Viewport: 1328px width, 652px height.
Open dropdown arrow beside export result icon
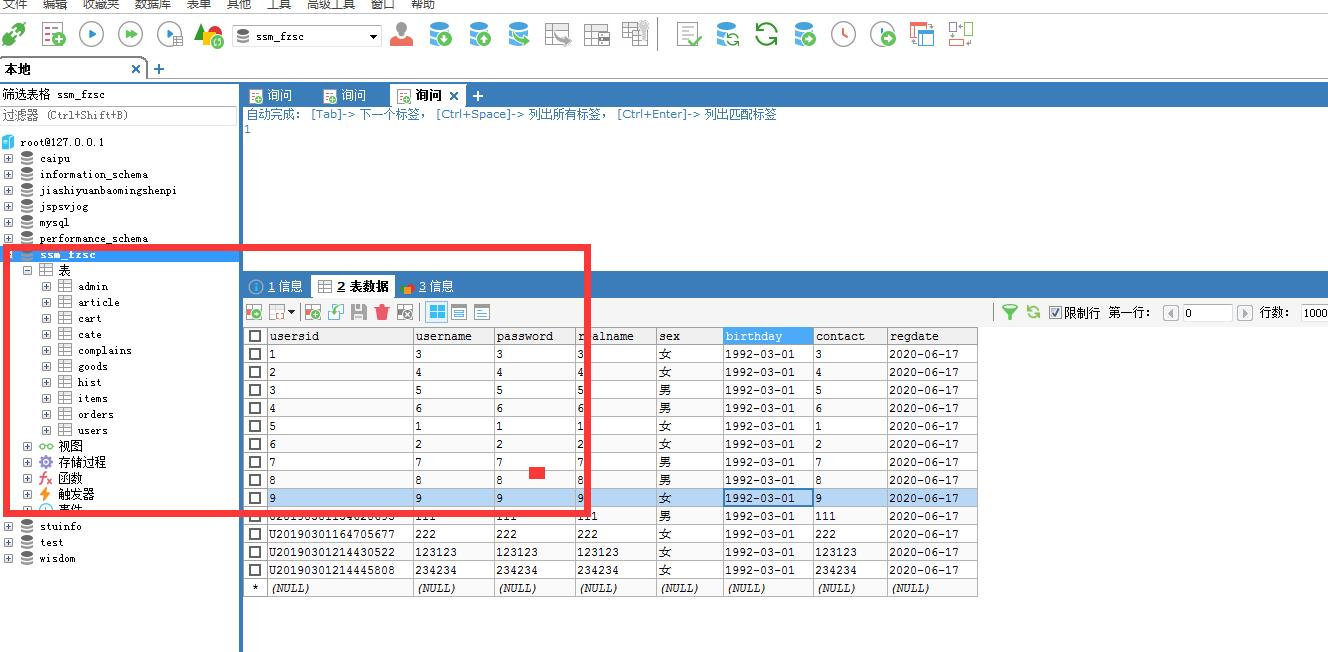click(290, 313)
